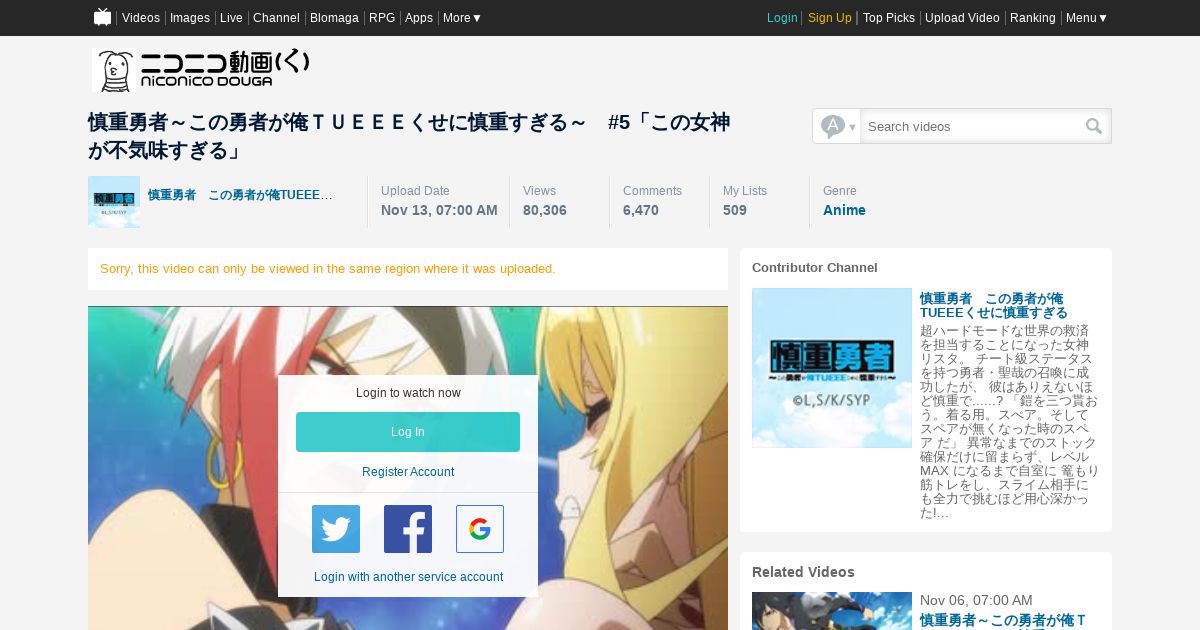Open the Images section
The width and height of the screenshot is (1200, 630).
[190, 18]
